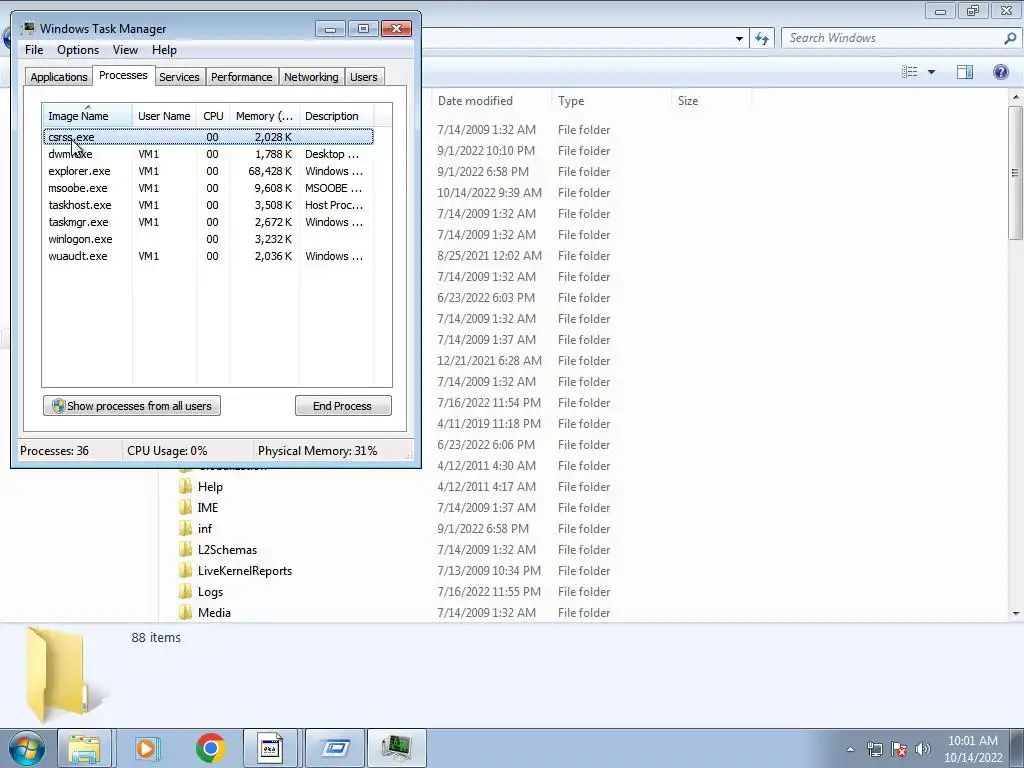Screen dimensions: 1024x768
Task: Open the volume speaker tray icon
Action: pos(922,749)
